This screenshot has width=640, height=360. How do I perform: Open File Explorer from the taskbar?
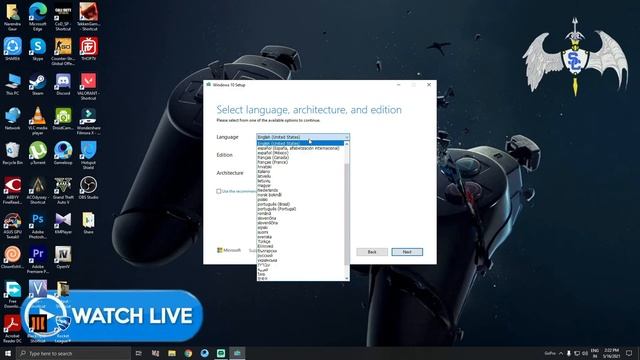pyautogui.click(x=172, y=353)
